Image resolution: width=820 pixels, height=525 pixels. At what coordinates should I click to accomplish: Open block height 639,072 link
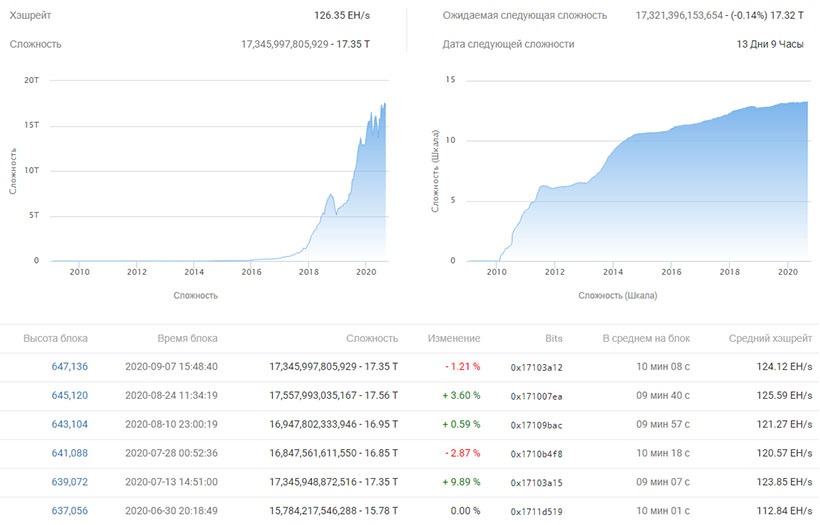69,482
